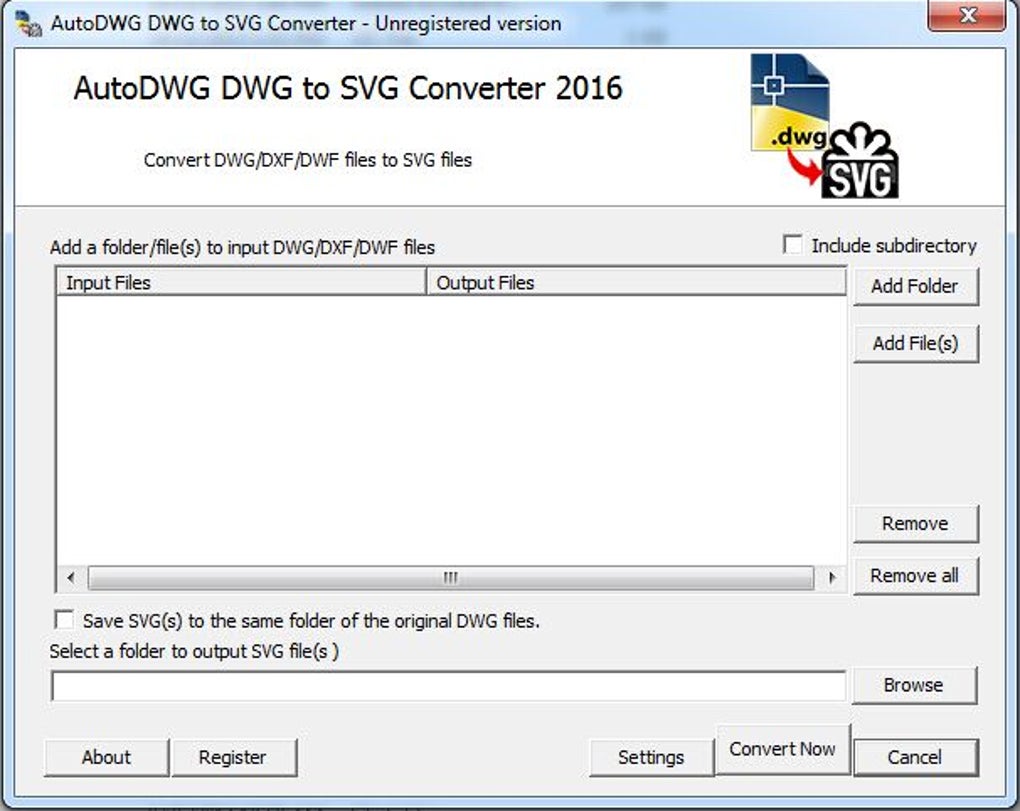
Task: Close the converter window
Action: pyautogui.click(x=967, y=14)
